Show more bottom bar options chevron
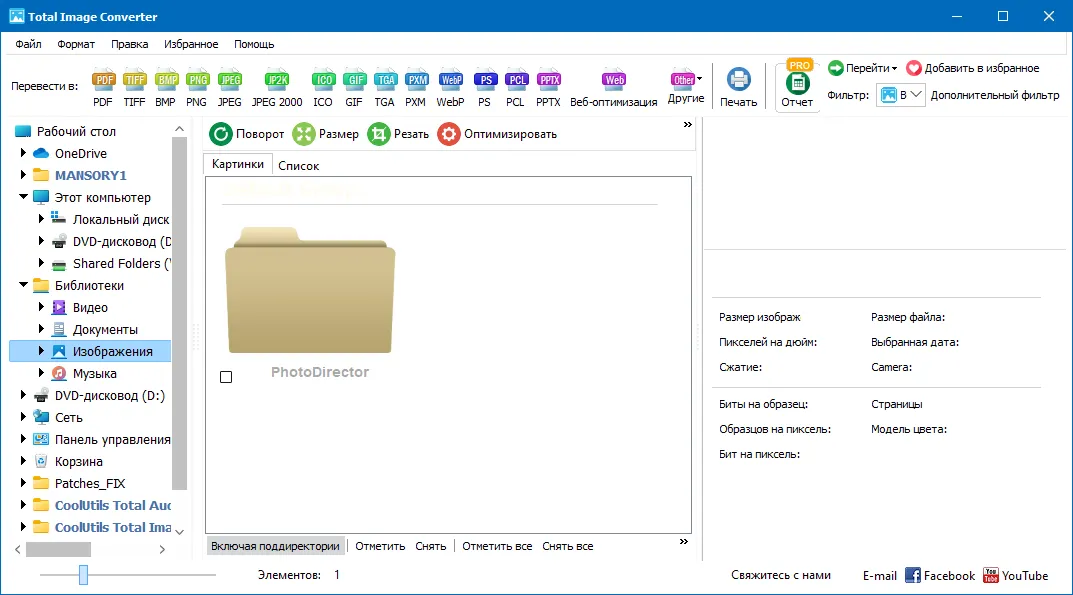The height and width of the screenshot is (595, 1073). 684,542
